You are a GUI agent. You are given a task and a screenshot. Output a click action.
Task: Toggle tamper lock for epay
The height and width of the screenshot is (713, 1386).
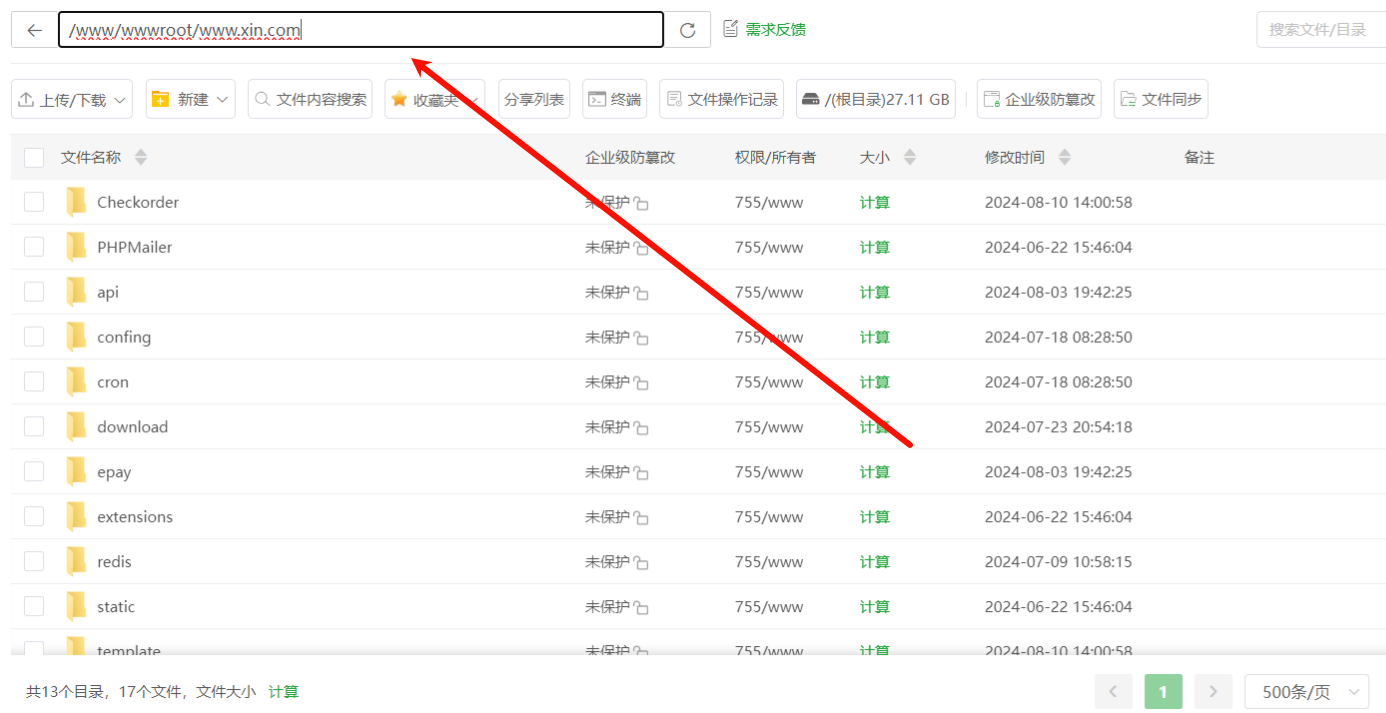[641, 473]
